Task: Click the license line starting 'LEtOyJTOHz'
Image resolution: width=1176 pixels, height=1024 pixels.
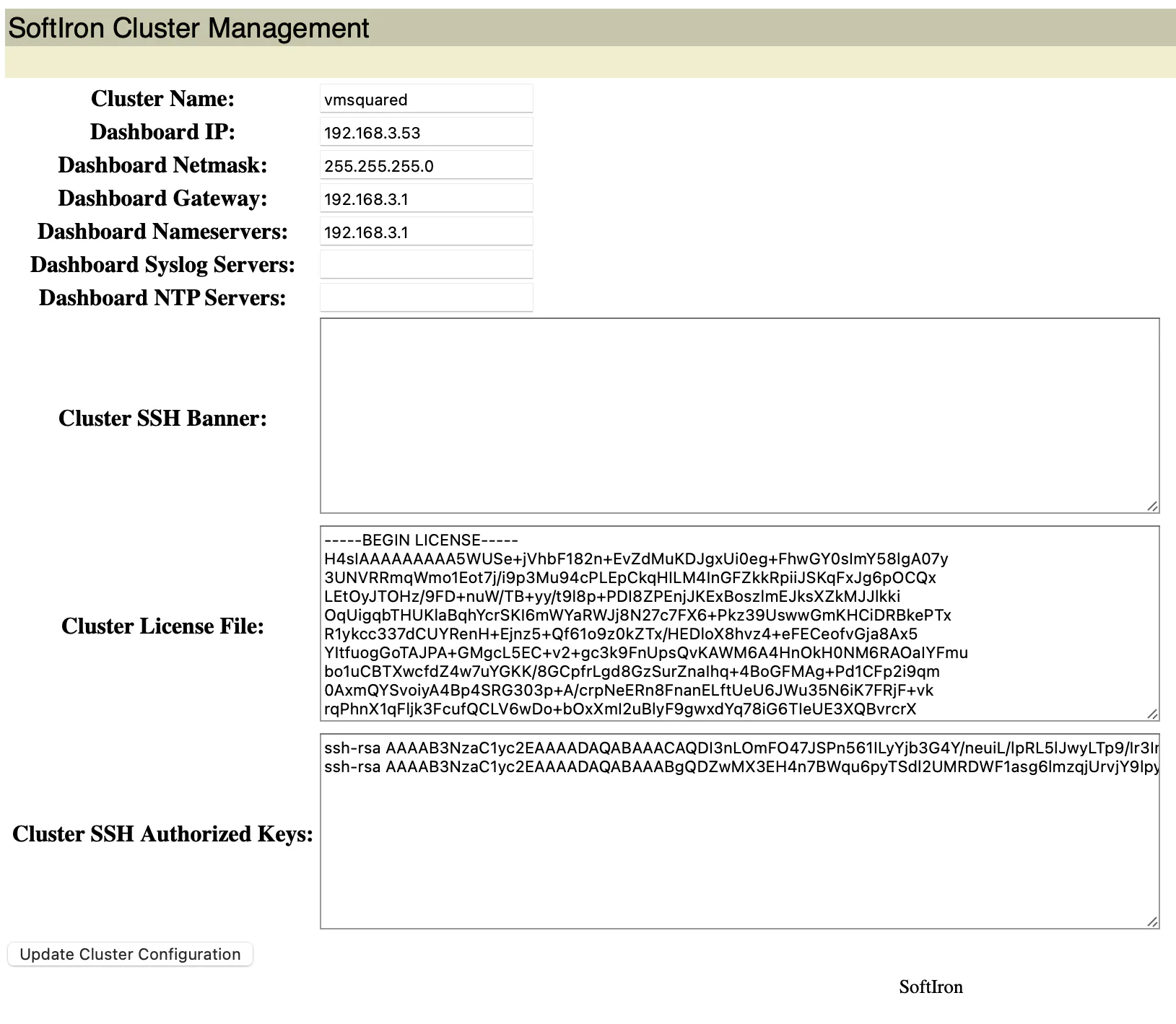Action: click(x=612, y=596)
